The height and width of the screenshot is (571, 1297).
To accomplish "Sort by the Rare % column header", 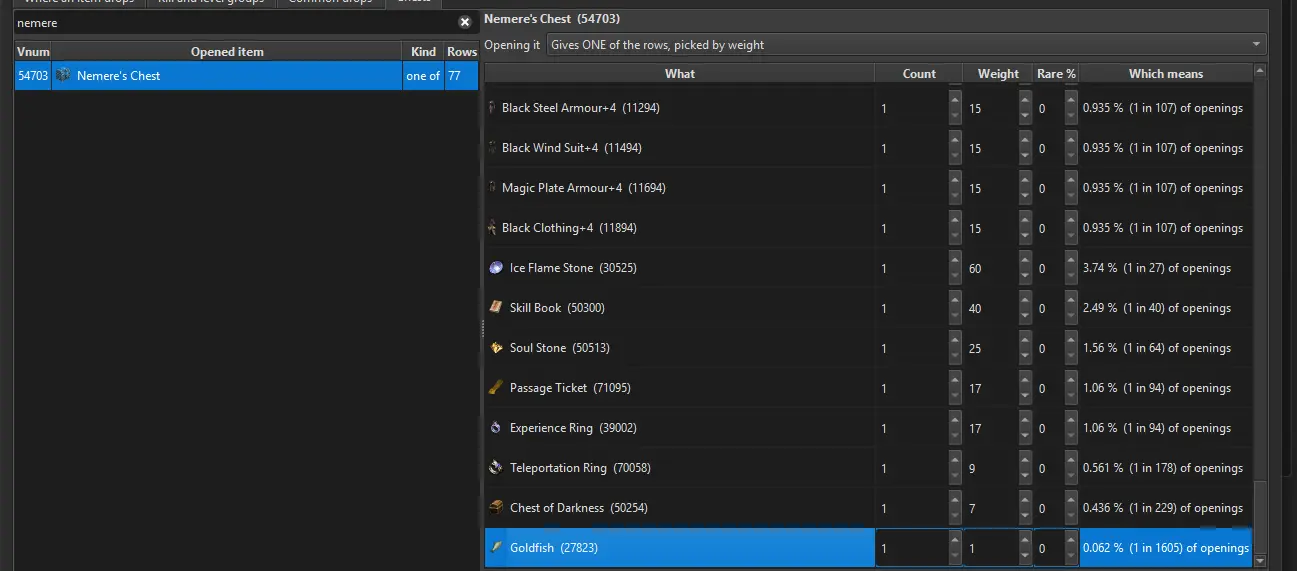I will click(1056, 73).
